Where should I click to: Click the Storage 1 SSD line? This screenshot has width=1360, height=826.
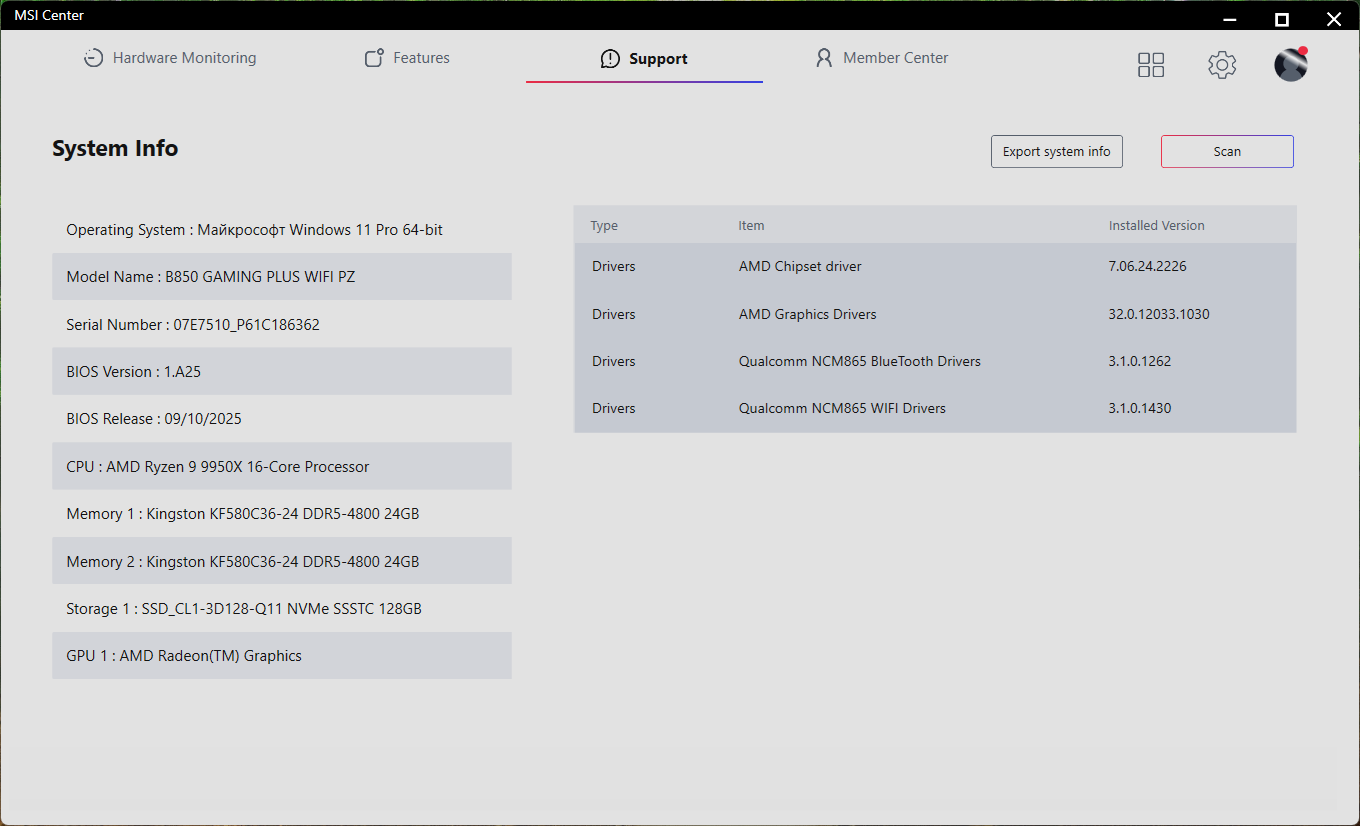click(x=282, y=609)
